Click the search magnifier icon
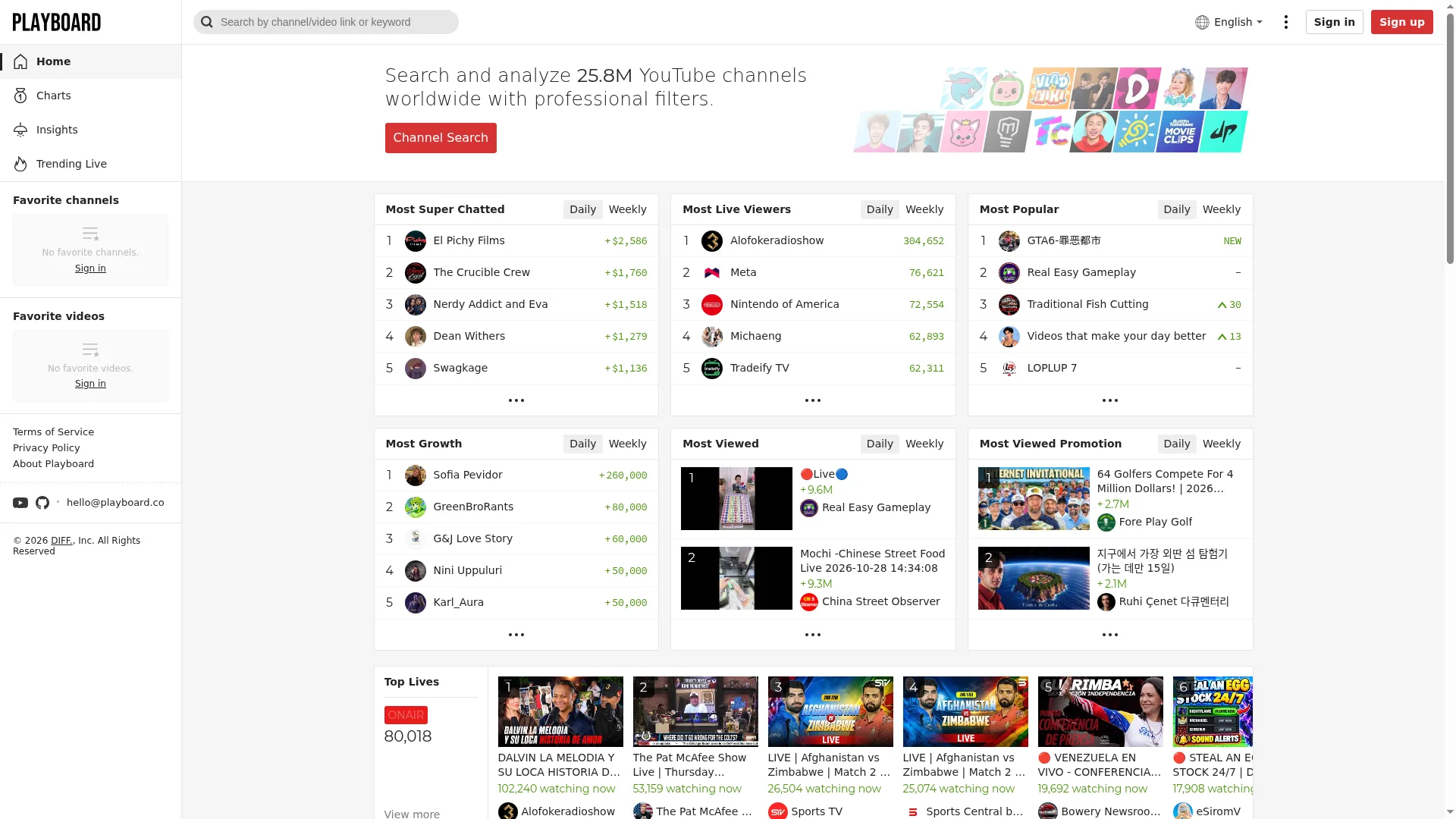The image size is (1456, 819). tap(207, 22)
